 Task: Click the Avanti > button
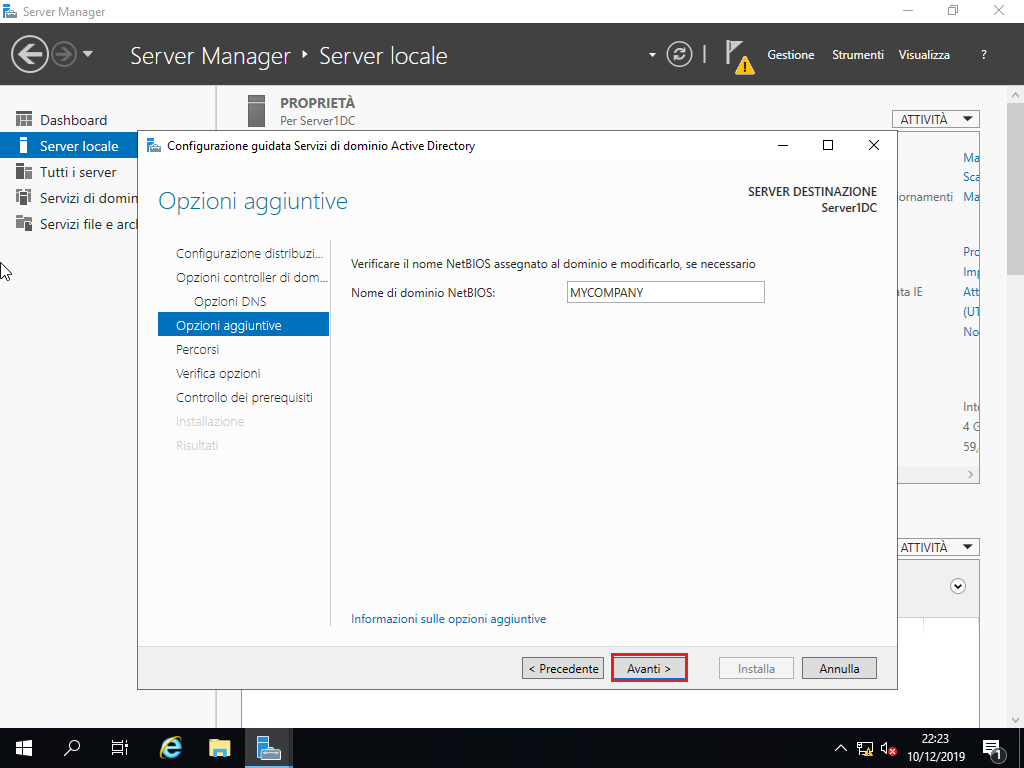649,668
